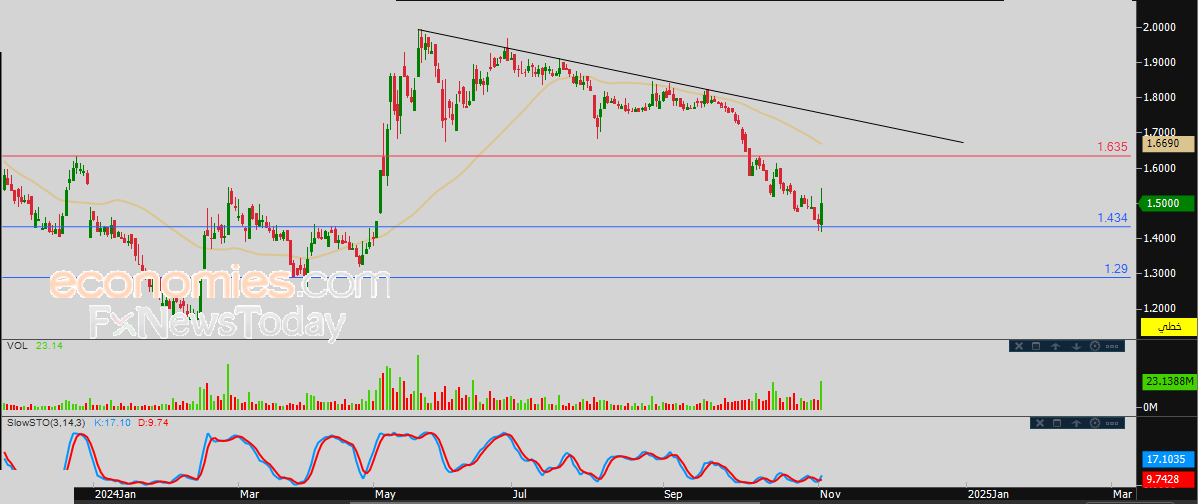Click the blue 1.29 support level label
This screenshot has width=1198, height=504.
tap(1116, 269)
